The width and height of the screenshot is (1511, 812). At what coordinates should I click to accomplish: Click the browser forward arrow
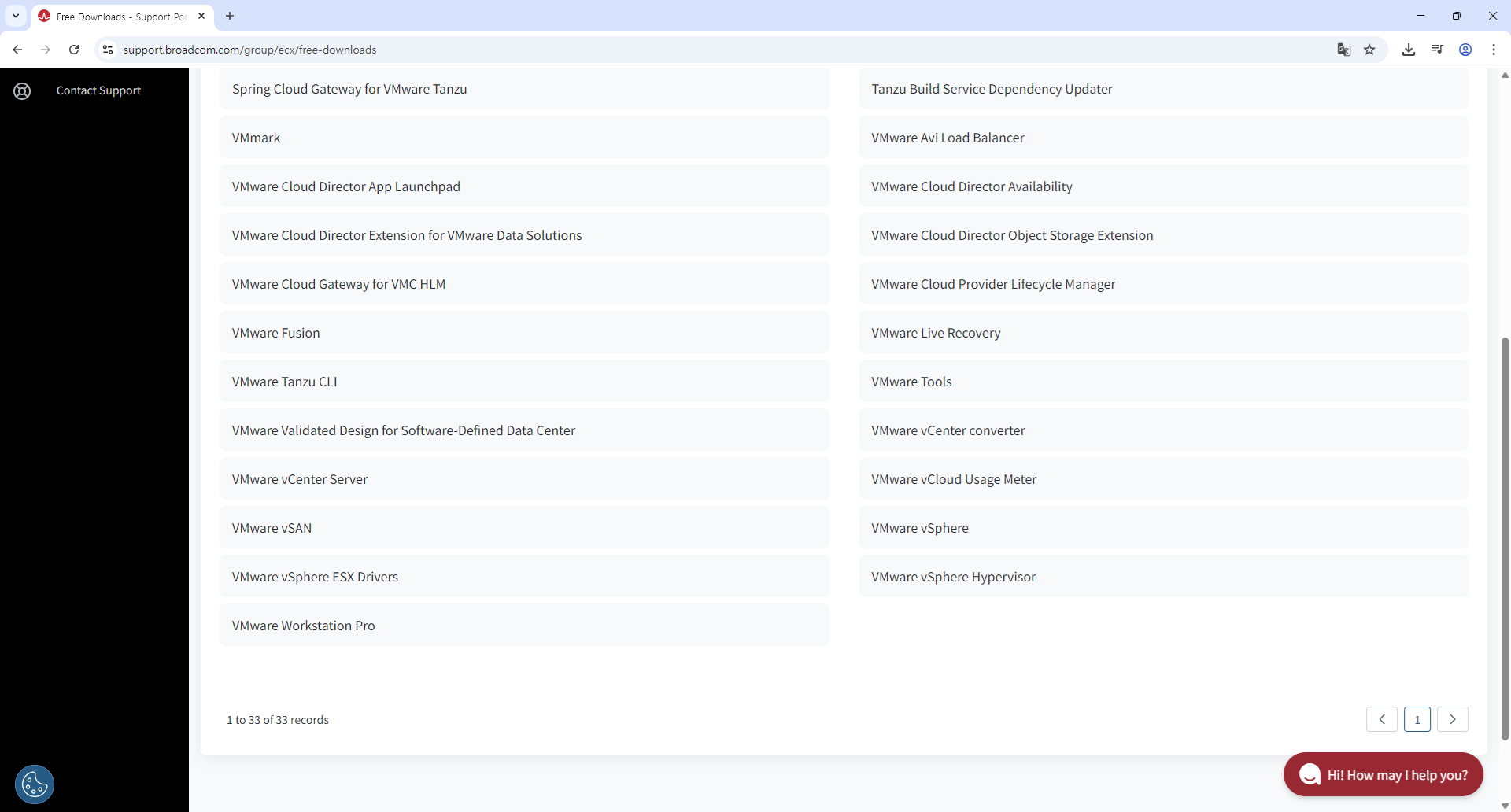point(46,50)
